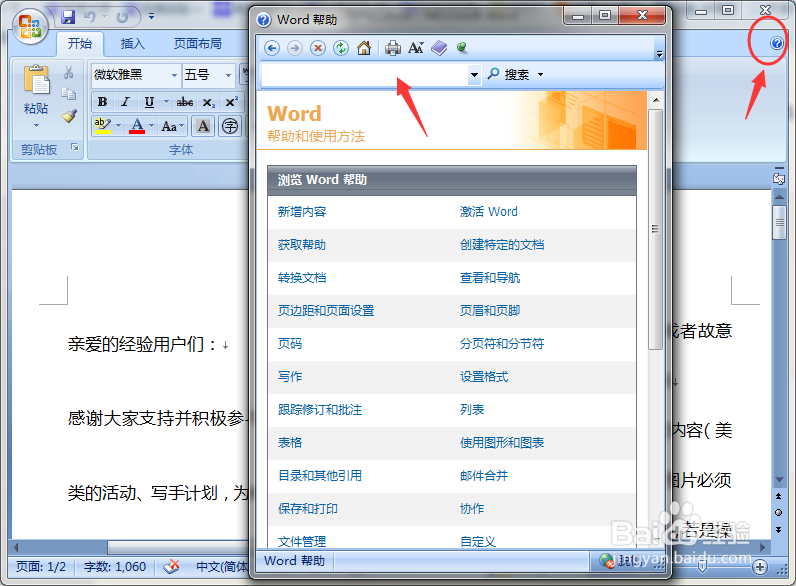Click the 字数: 1,060 word count

115,567
